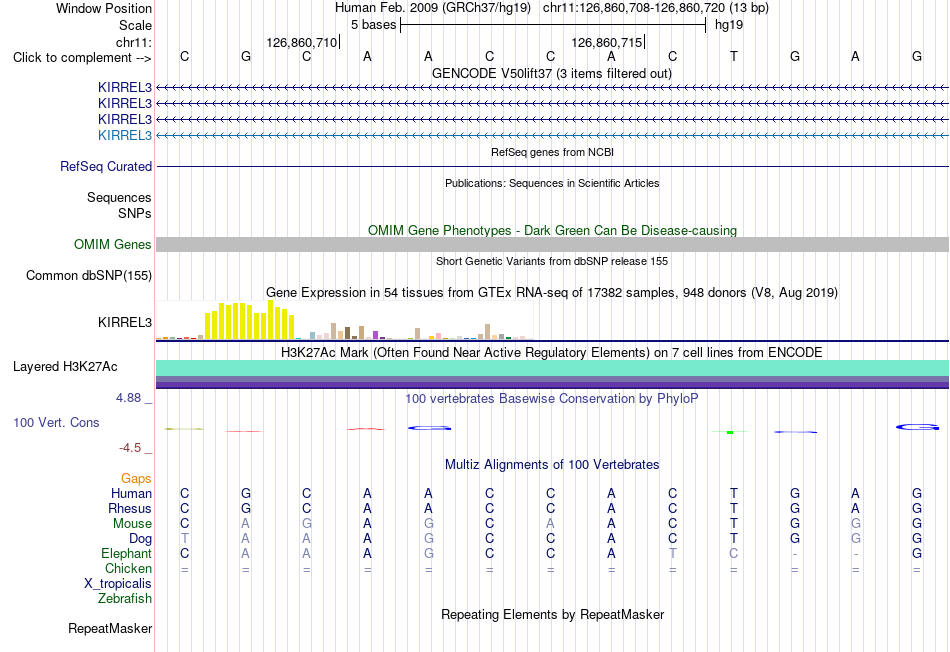
Task: Open Multiz Alignments of 100 Vertebrates title
Action: click(x=552, y=465)
